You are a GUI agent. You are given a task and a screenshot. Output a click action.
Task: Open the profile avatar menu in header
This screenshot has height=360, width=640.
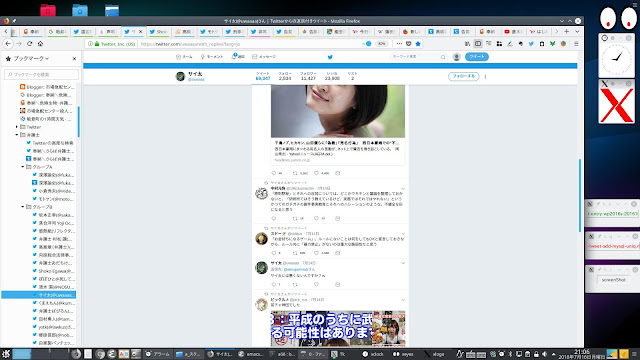tap(457, 57)
